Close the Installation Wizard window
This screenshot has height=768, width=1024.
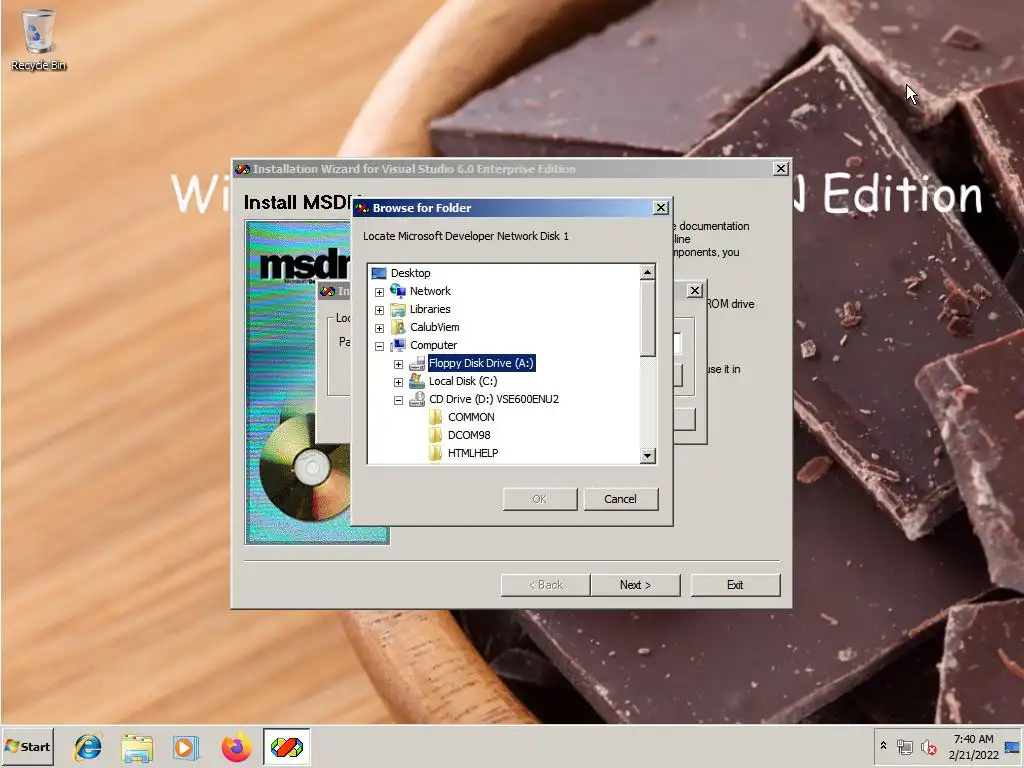pyautogui.click(x=780, y=168)
